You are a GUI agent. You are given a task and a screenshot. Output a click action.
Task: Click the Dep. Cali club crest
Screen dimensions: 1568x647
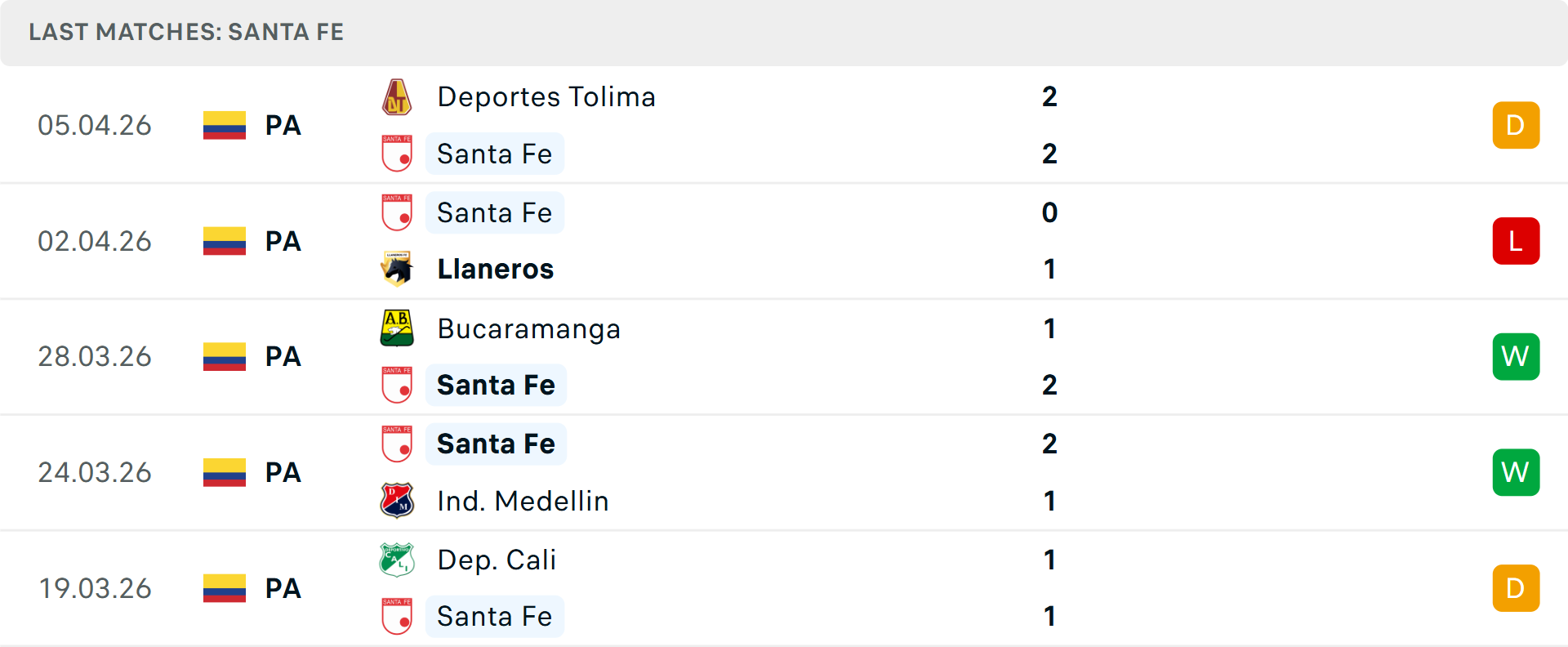(x=397, y=560)
